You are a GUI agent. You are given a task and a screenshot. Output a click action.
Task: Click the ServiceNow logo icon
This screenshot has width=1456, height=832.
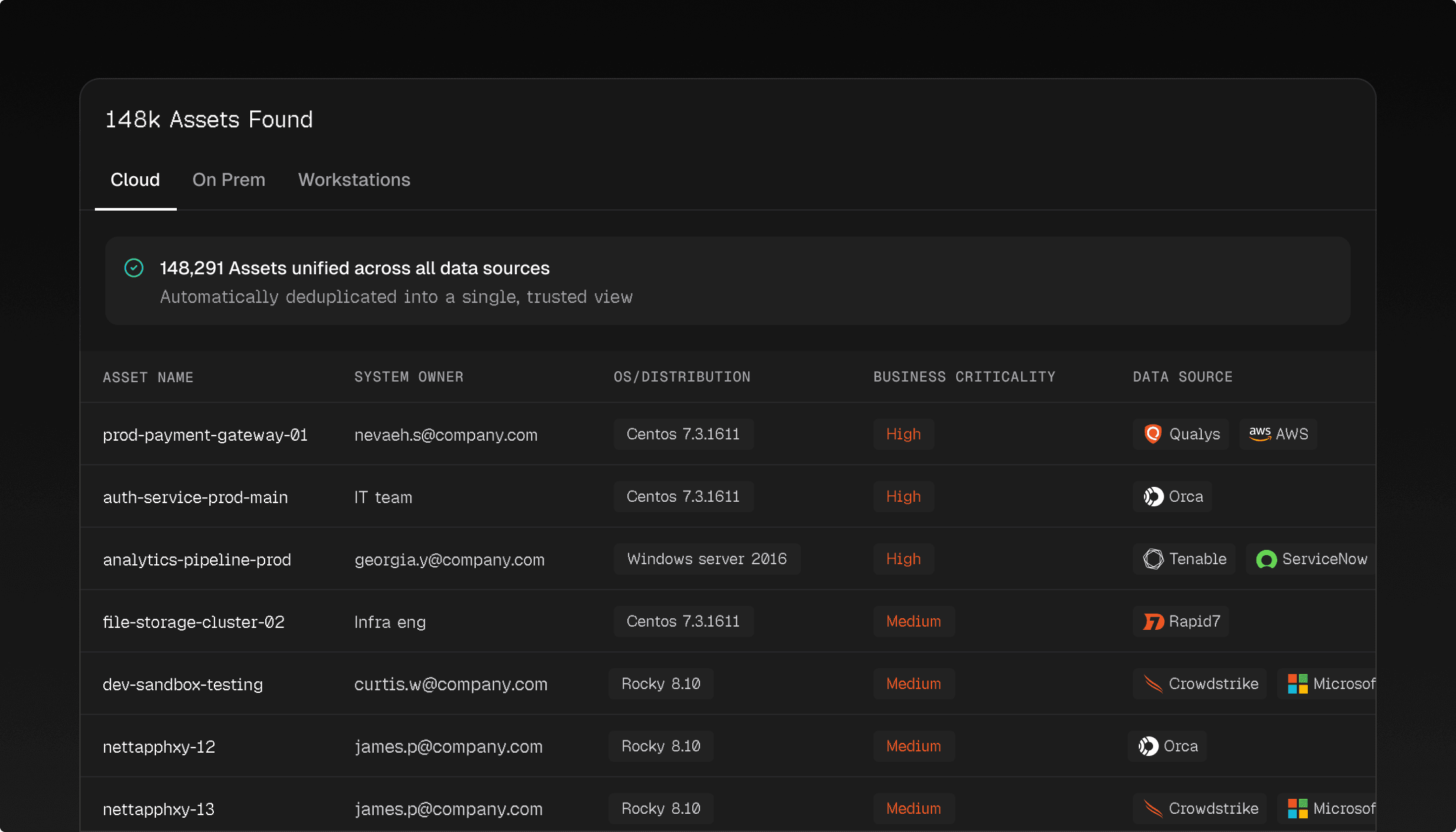pos(1266,559)
